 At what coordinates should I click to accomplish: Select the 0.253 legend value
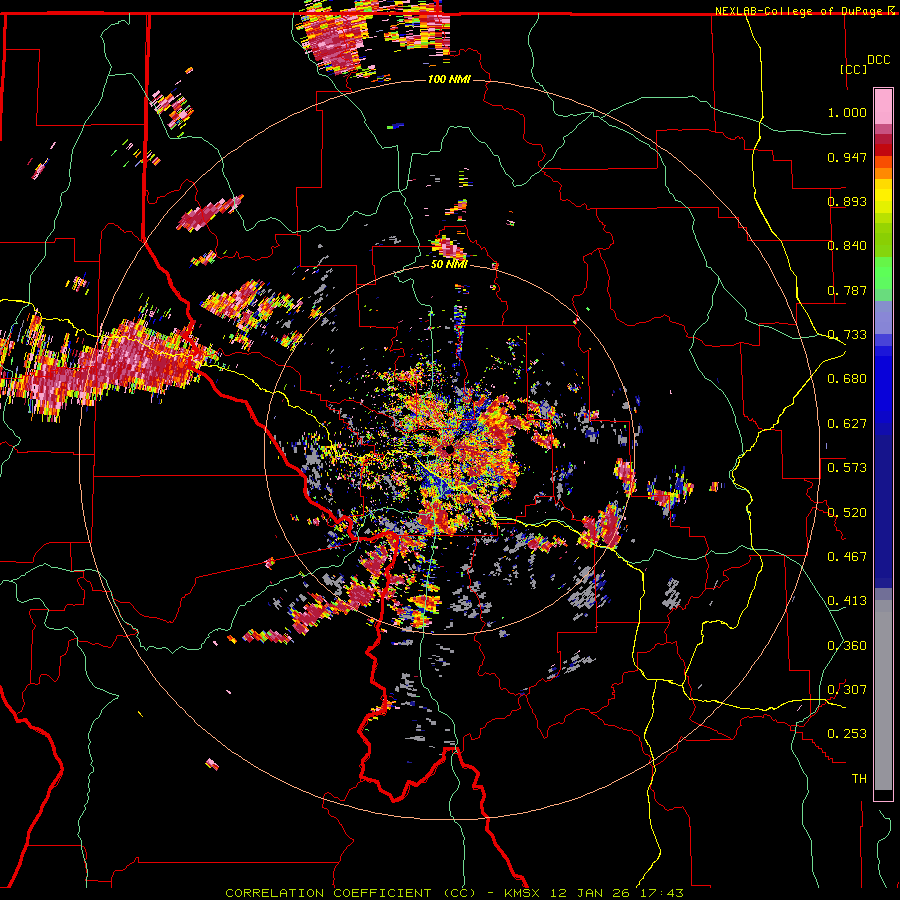[x=847, y=734]
